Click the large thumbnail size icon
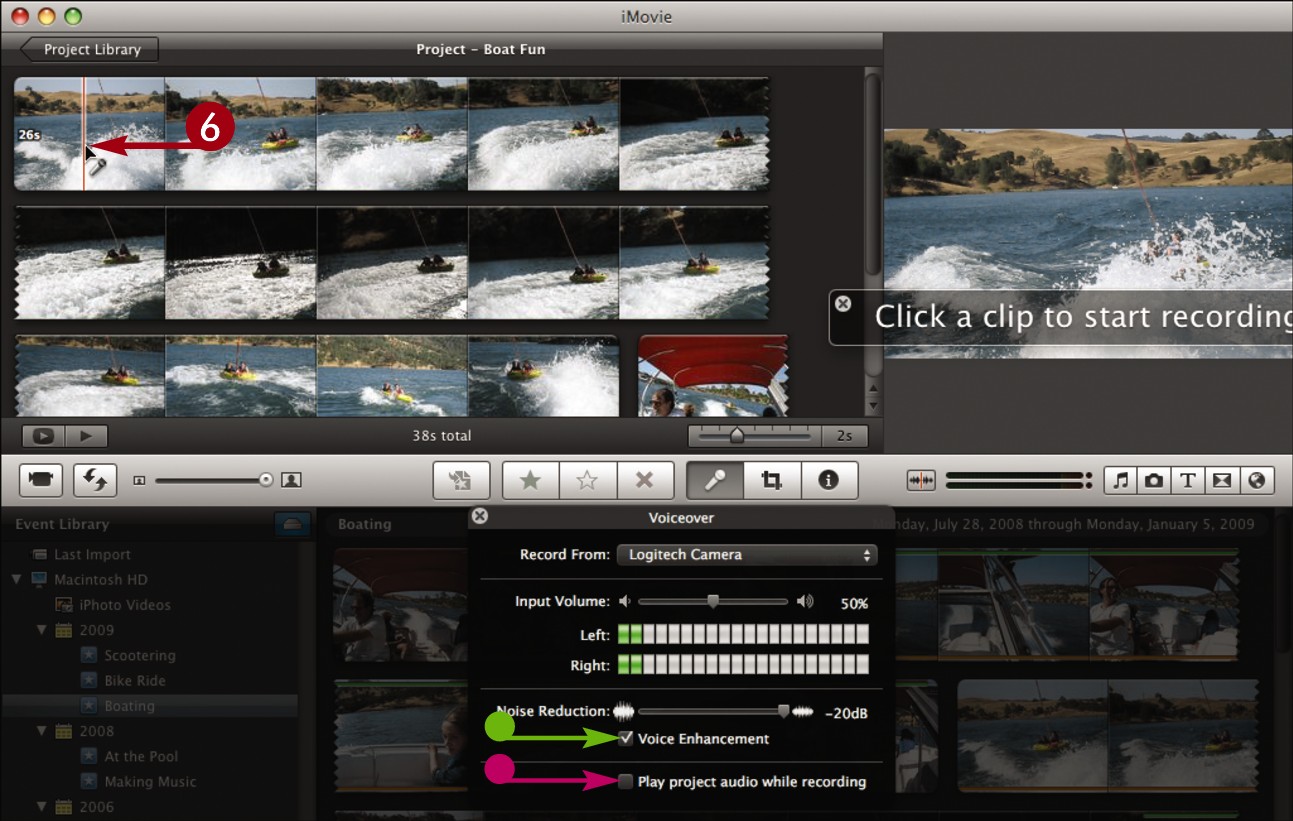 pyautogui.click(x=291, y=480)
